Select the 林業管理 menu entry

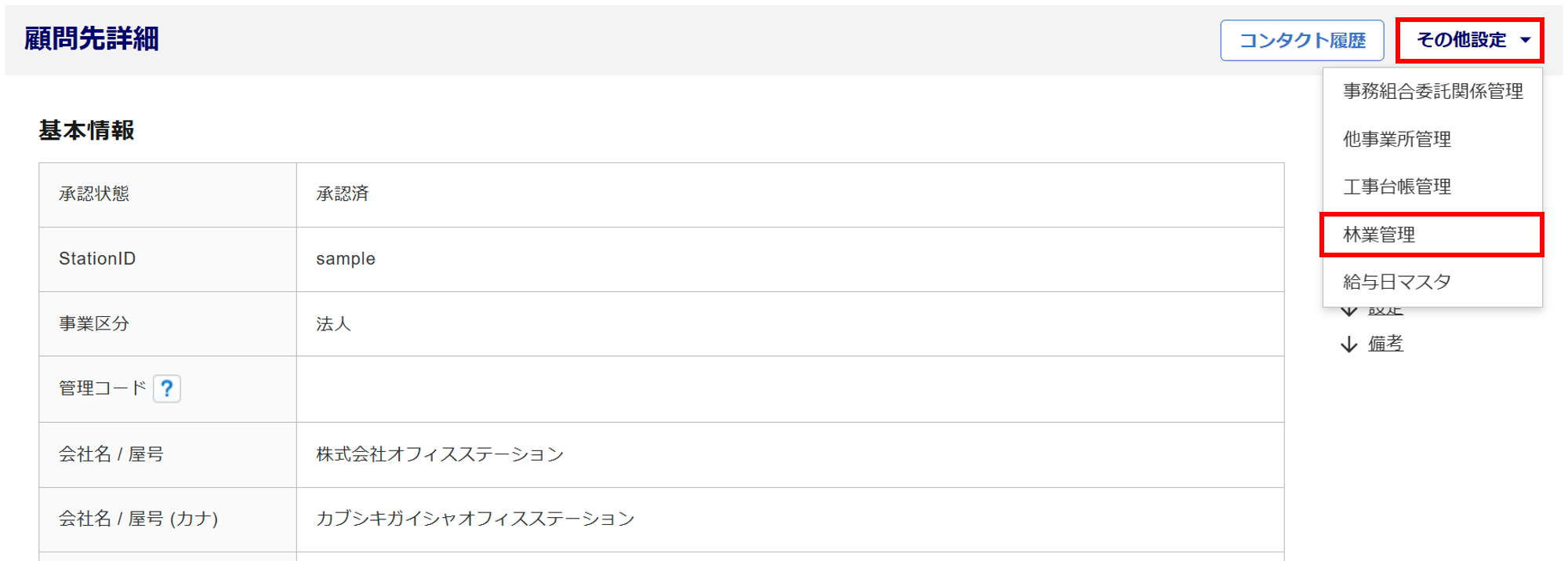click(x=1379, y=235)
